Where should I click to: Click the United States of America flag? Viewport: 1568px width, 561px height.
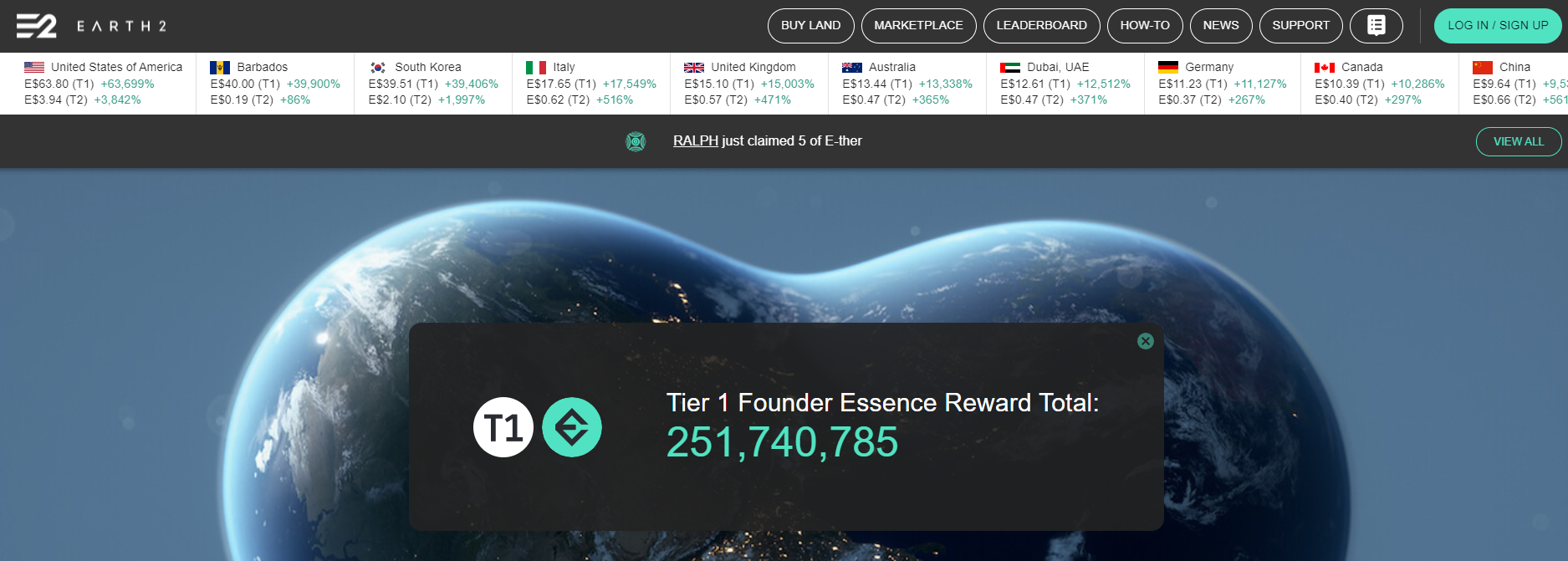click(34, 67)
